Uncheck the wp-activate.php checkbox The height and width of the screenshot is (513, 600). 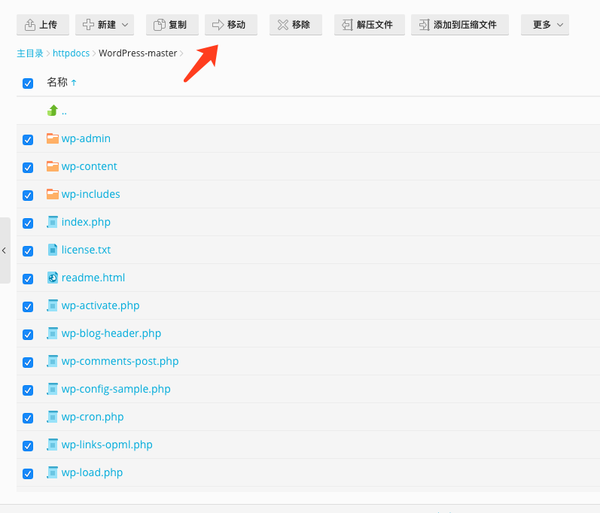click(x=28, y=307)
